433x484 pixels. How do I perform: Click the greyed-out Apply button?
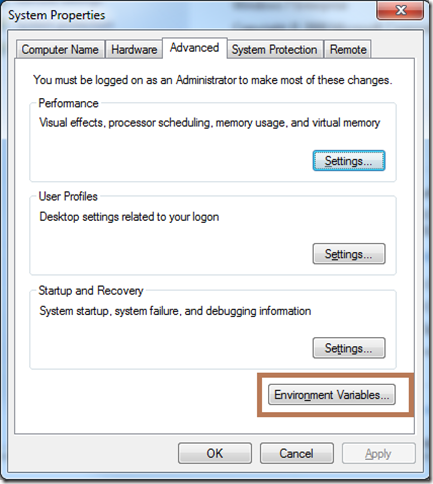[x=379, y=453]
